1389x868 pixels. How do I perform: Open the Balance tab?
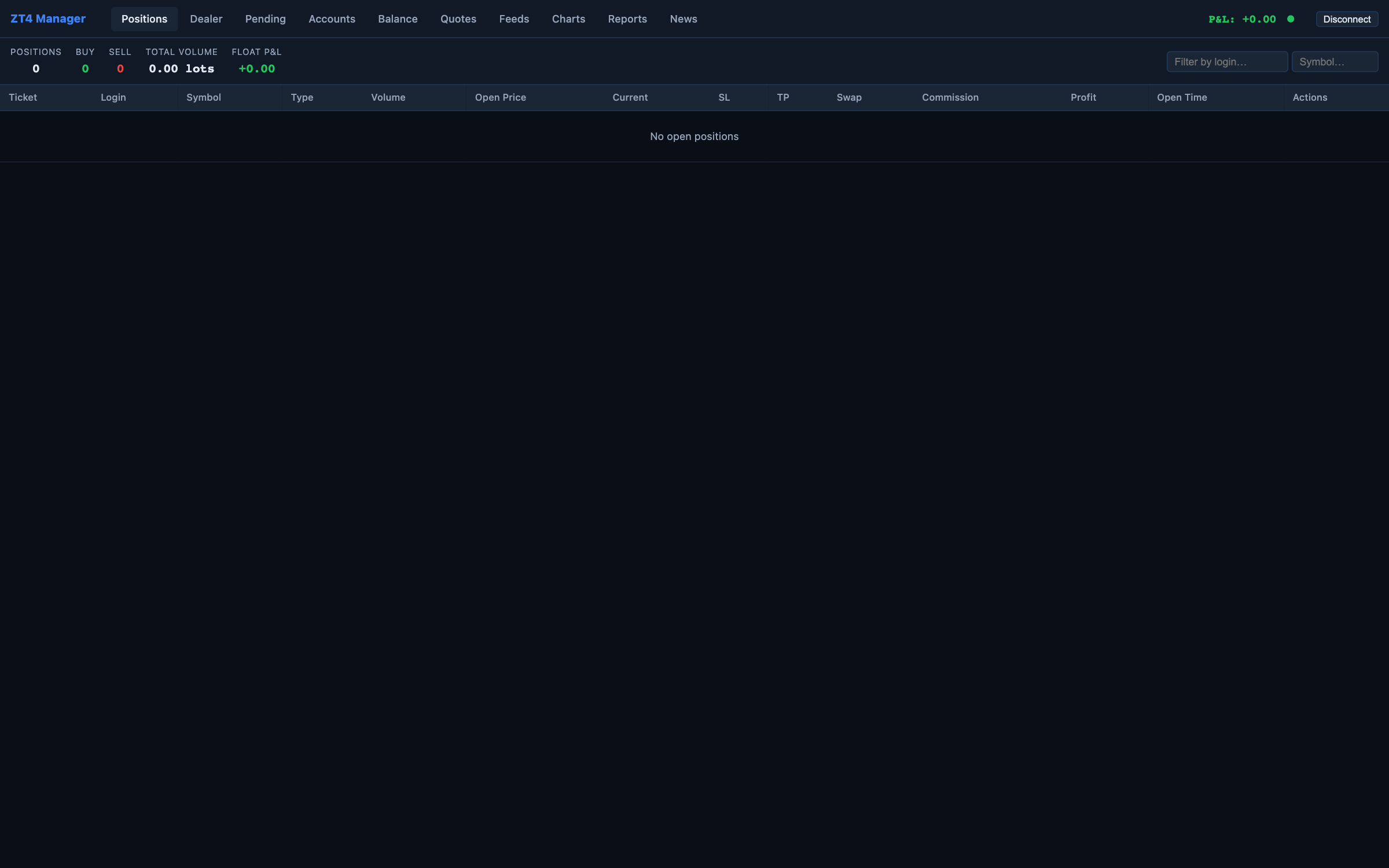(398, 19)
